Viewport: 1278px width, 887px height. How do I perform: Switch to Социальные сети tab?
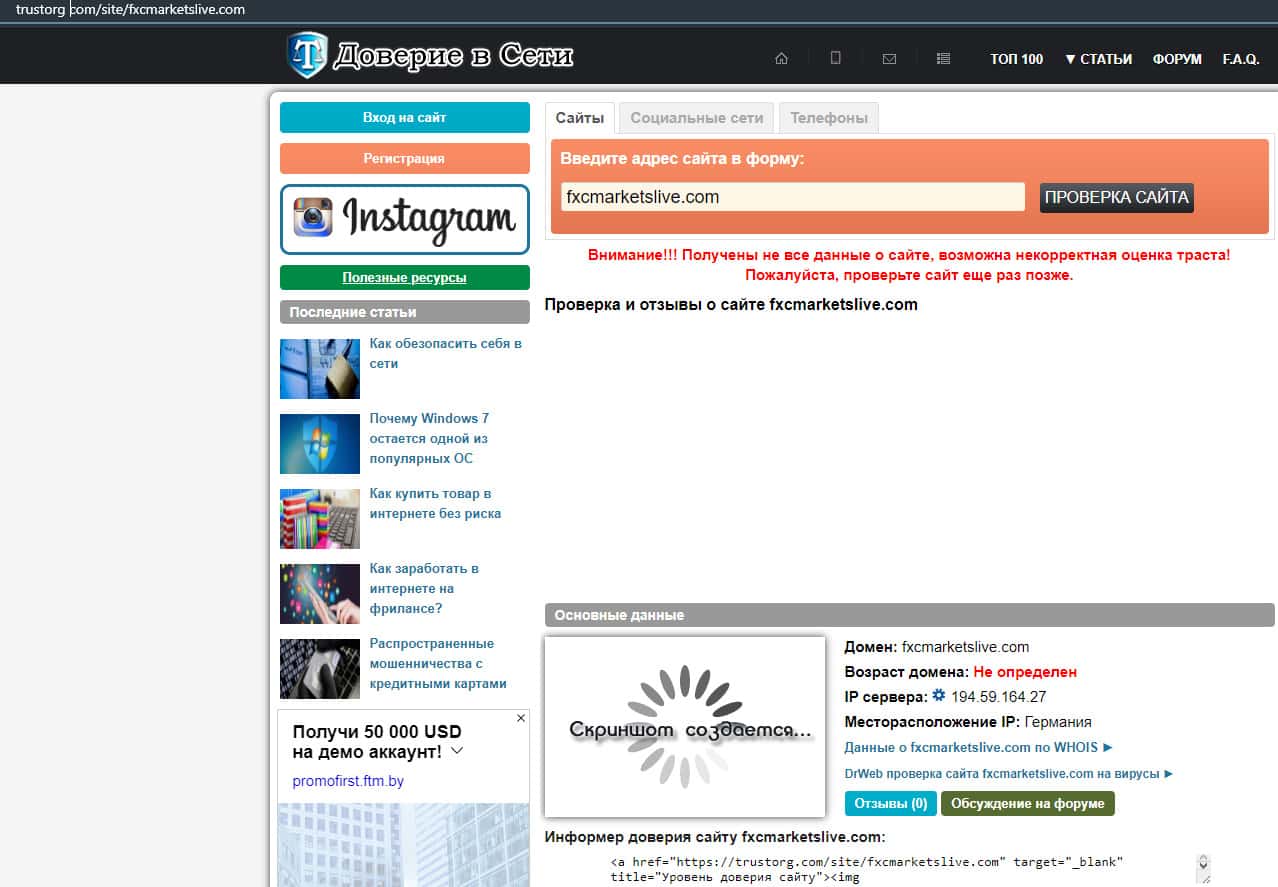[697, 118]
